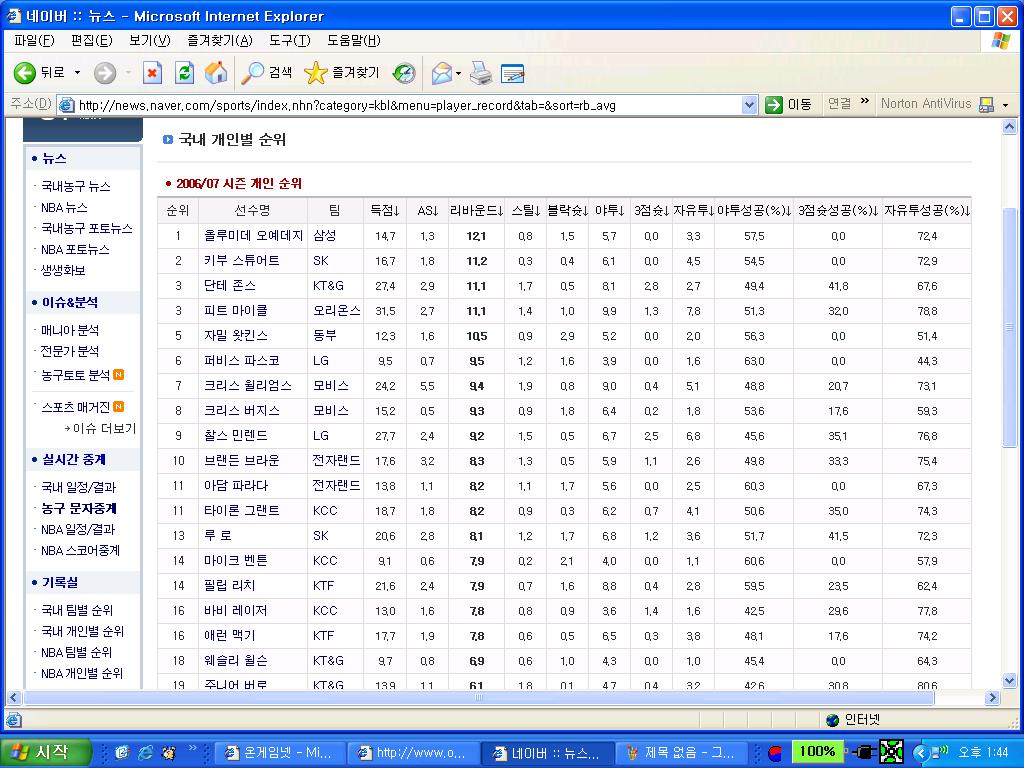
Task: Sort table by AS column
Action: [428, 210]
